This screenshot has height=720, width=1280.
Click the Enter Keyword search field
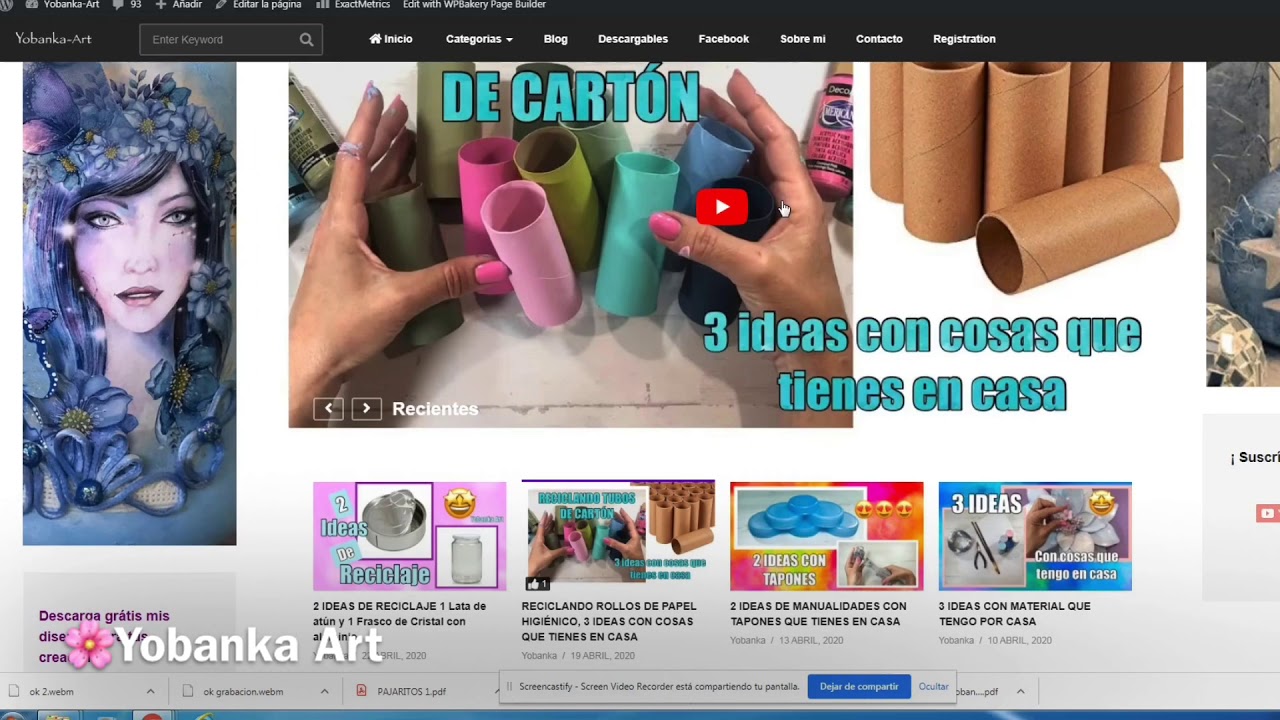pos(220,40)
